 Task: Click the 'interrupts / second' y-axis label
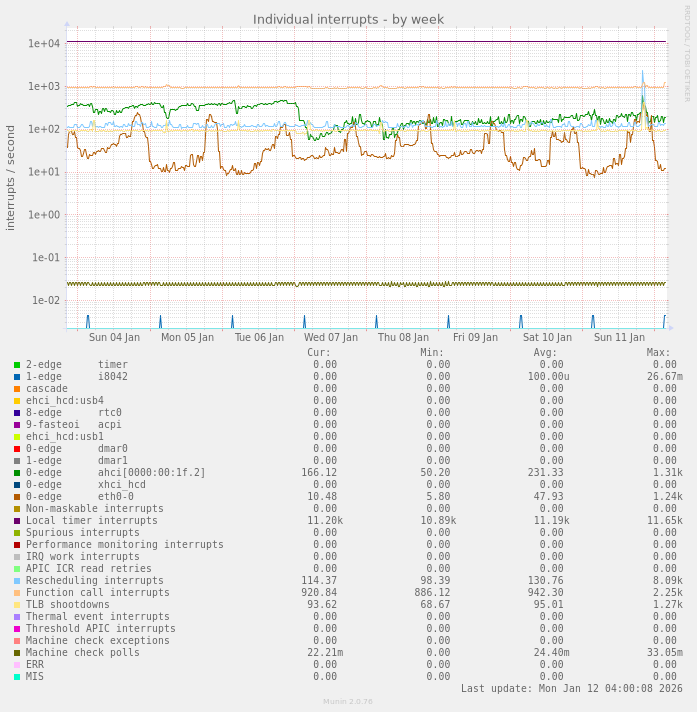[x=11, y=178]
